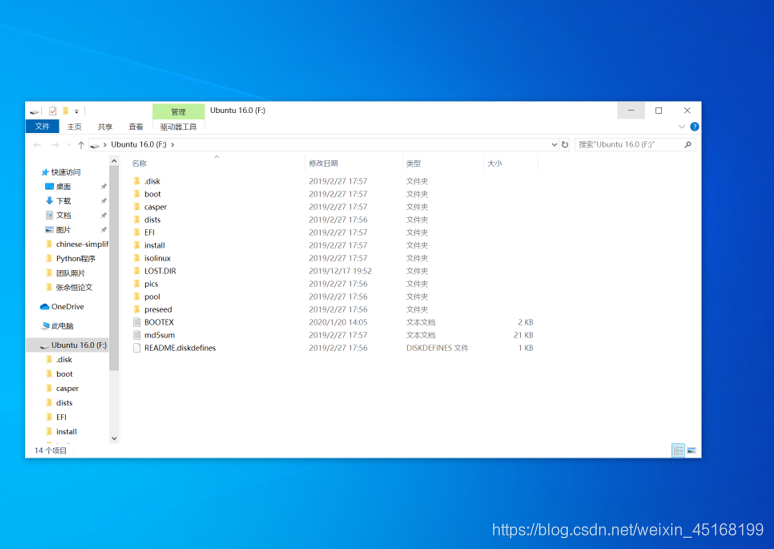Screen dimensions: 774x549
Task: Select the EFI folder icon in file list
Action: point(137,232)
